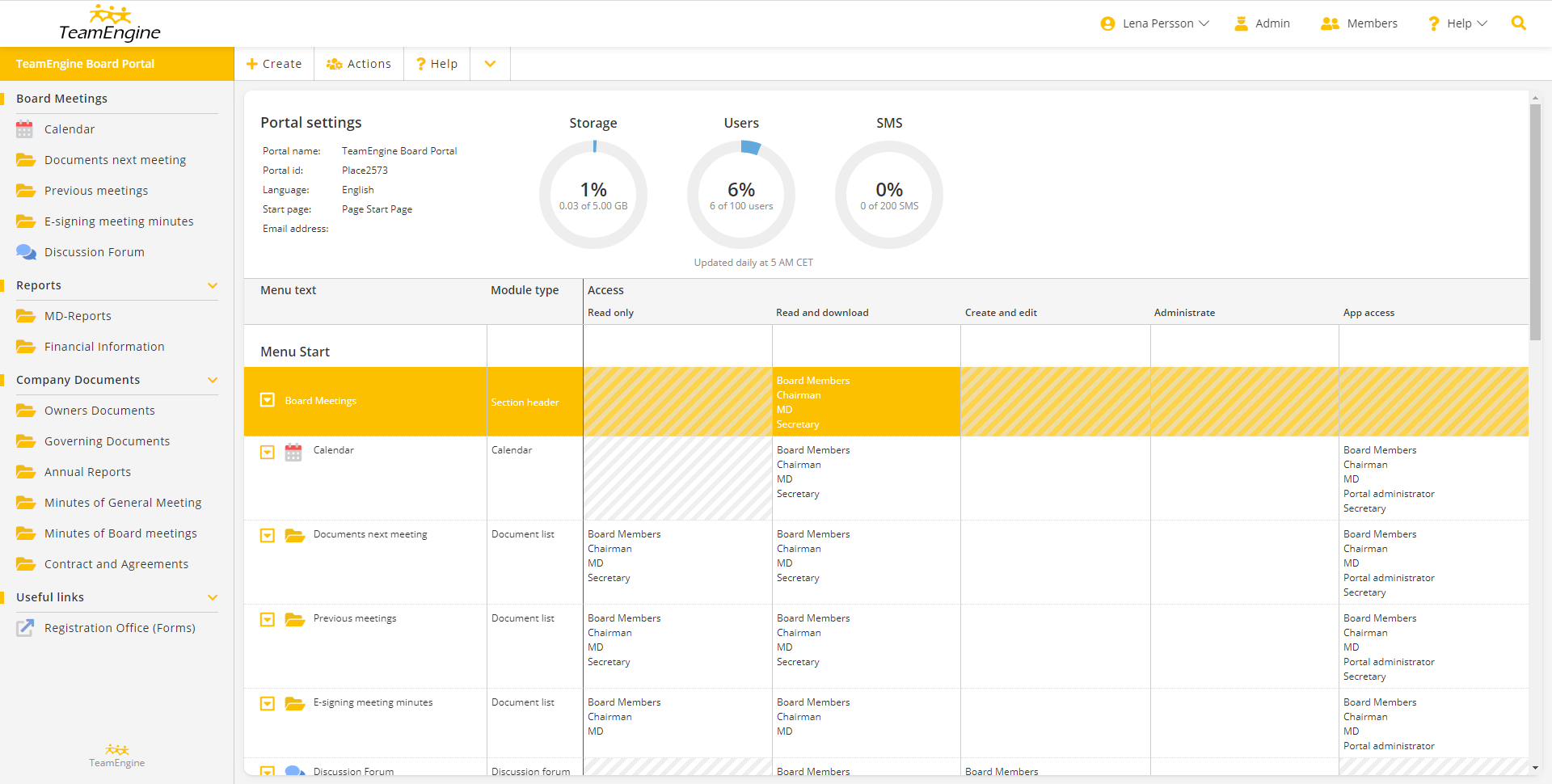The image size is (1552, 784).
Task: Click the 'App access' column header
Action: [x=1369, y=313]
